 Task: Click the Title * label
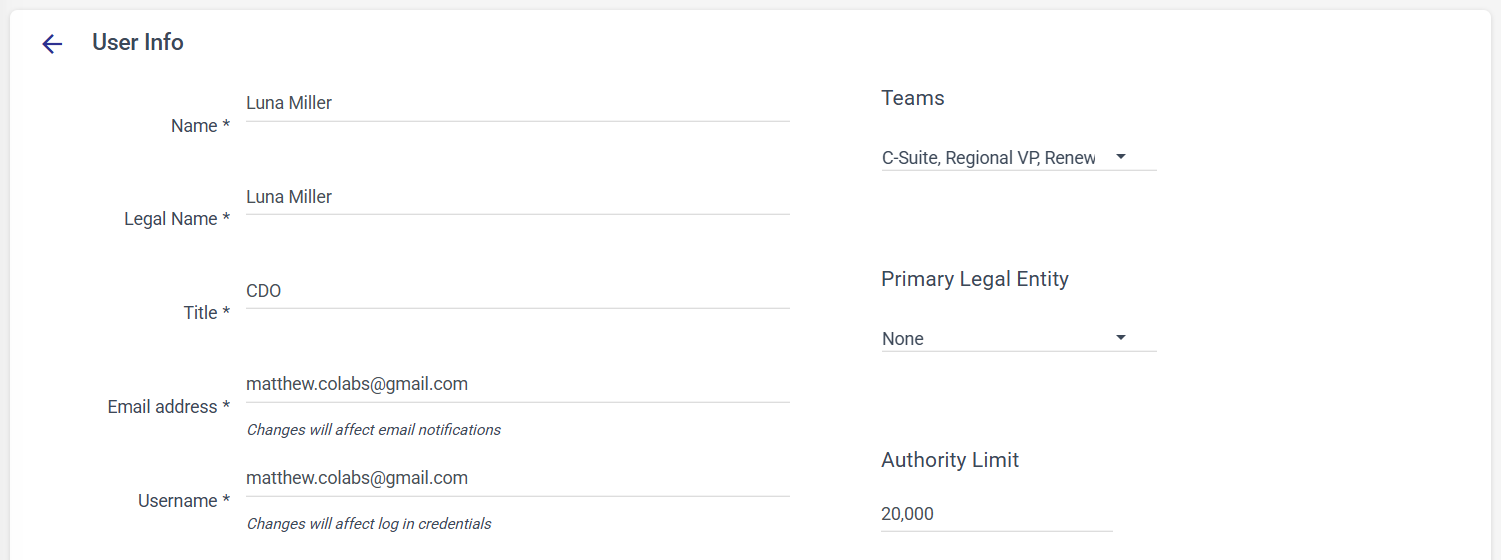pyautogui.click(x=207, y=313)
